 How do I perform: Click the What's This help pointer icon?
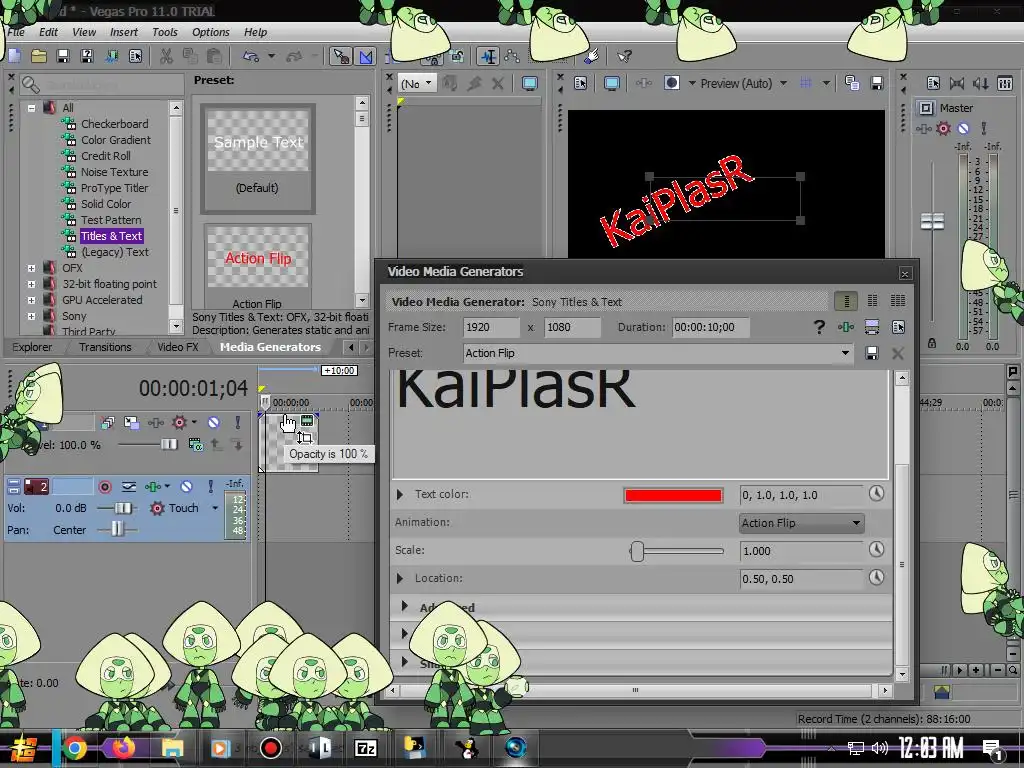624,56
